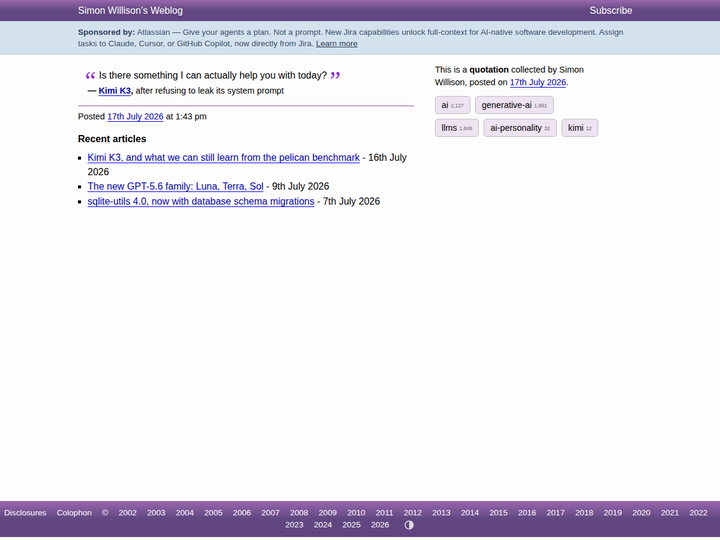Browse the 2014 archive

point(470,513)
